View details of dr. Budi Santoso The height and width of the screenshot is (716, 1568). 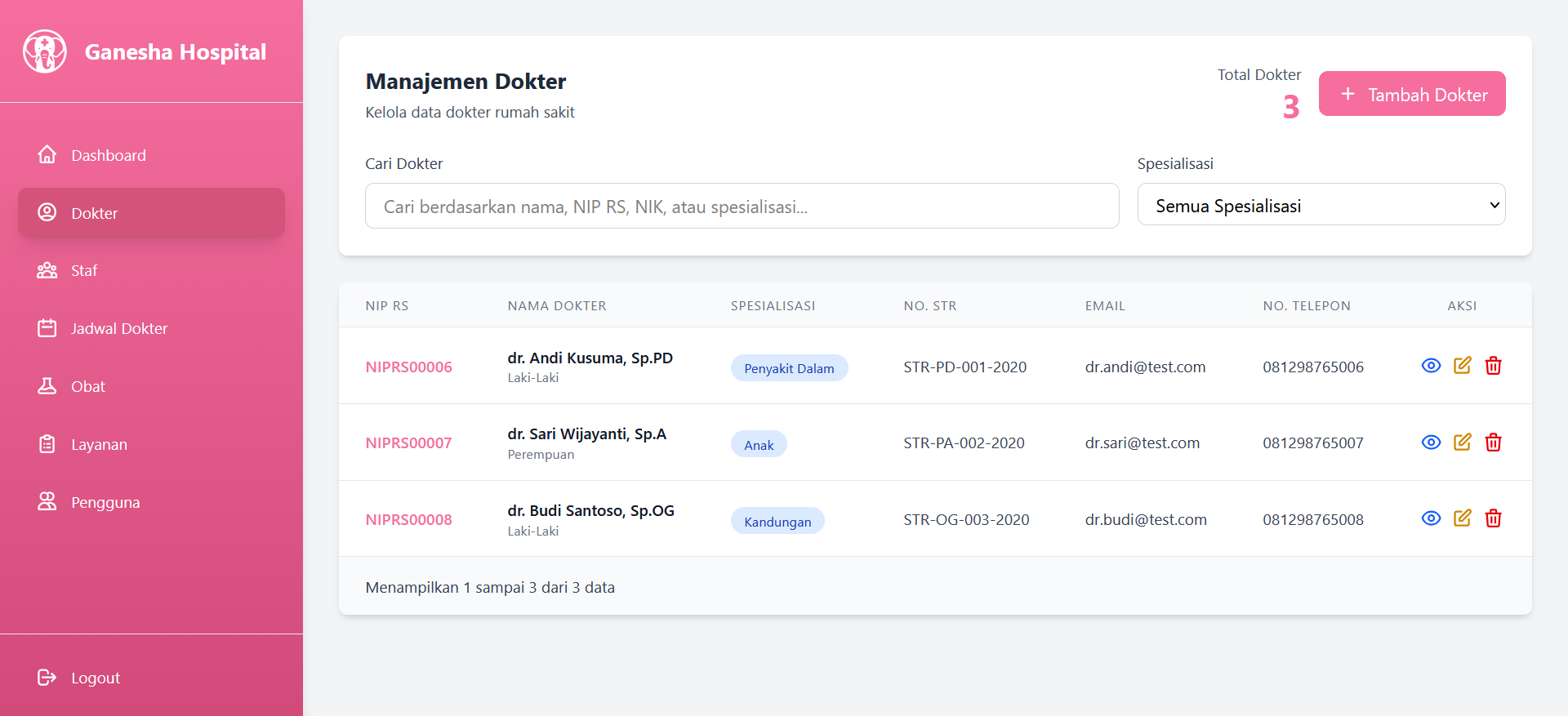click(1431, 518)
